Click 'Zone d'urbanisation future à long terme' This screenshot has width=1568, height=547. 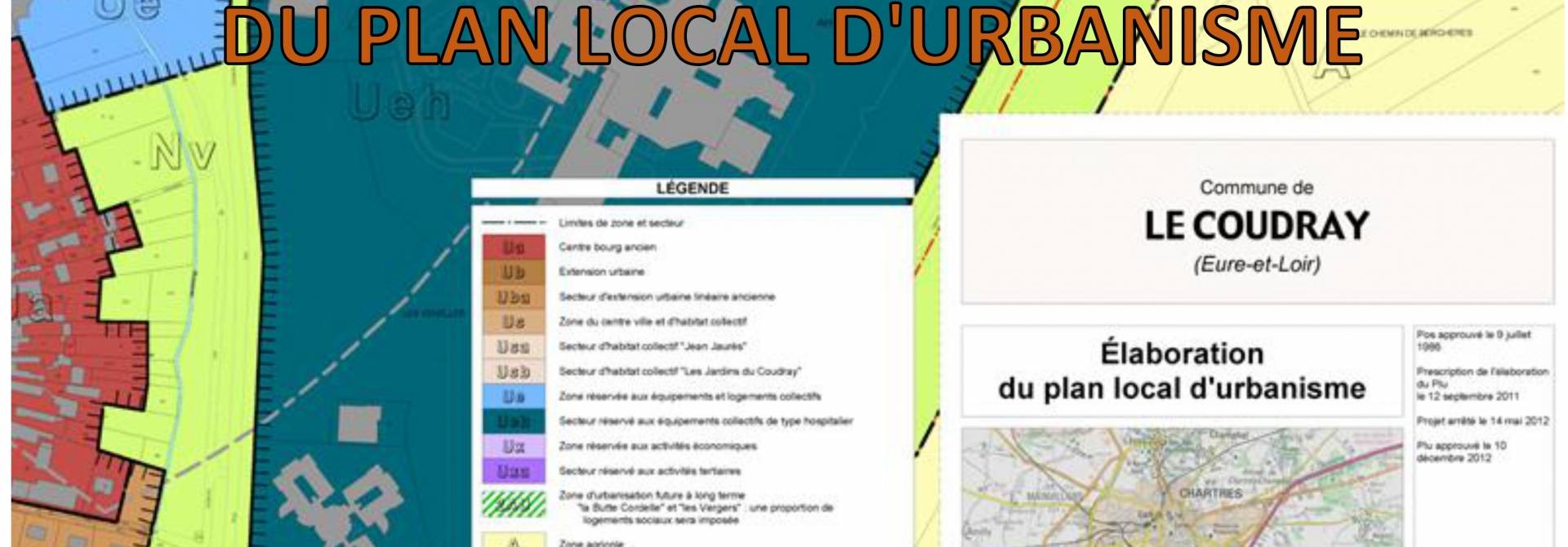coord(652,496)
